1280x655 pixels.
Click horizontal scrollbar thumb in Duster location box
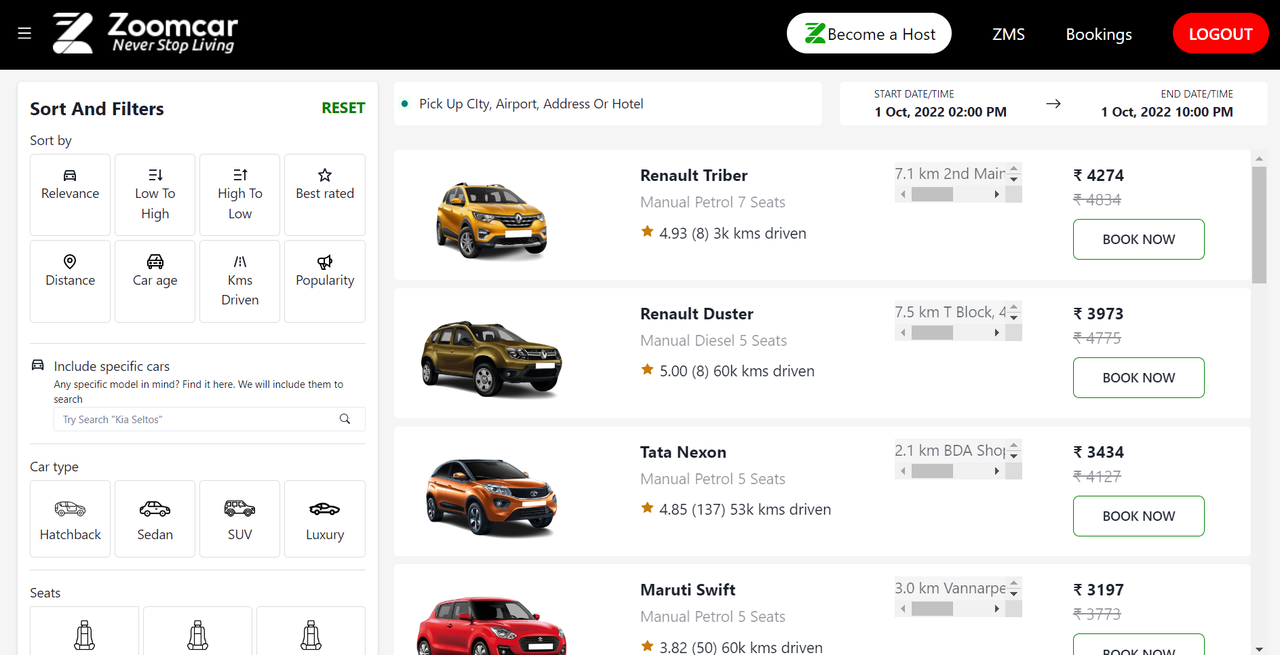tap(932, 333)
